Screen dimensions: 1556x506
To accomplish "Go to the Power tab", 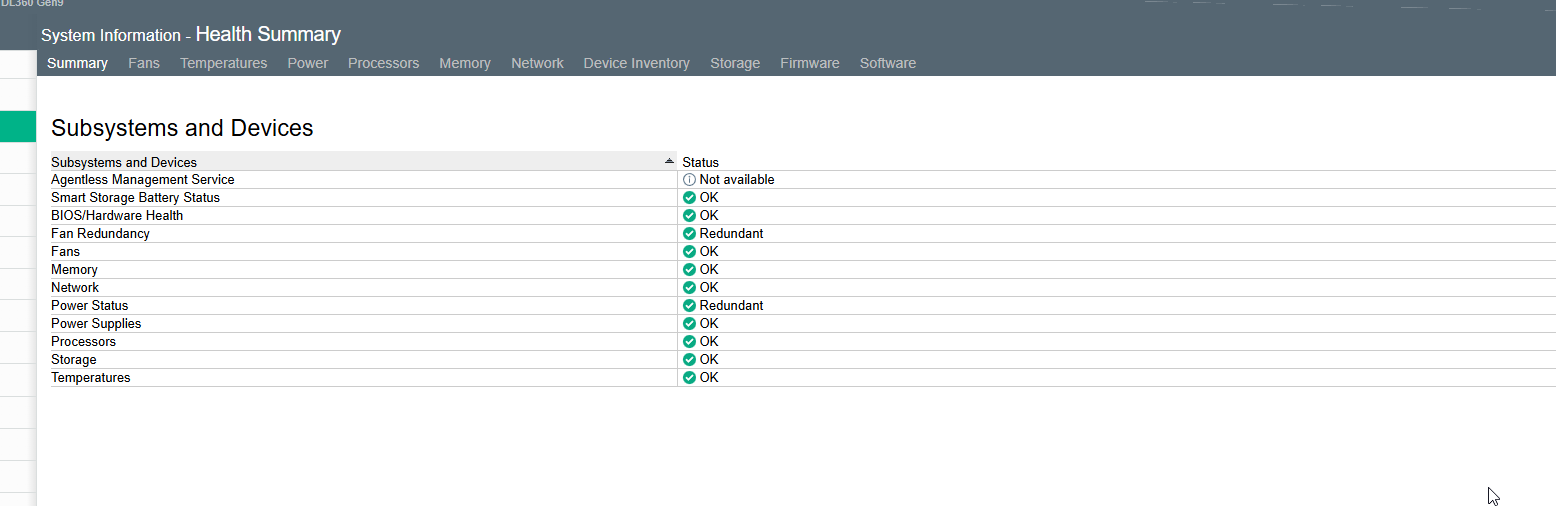I will coord(307,63).
